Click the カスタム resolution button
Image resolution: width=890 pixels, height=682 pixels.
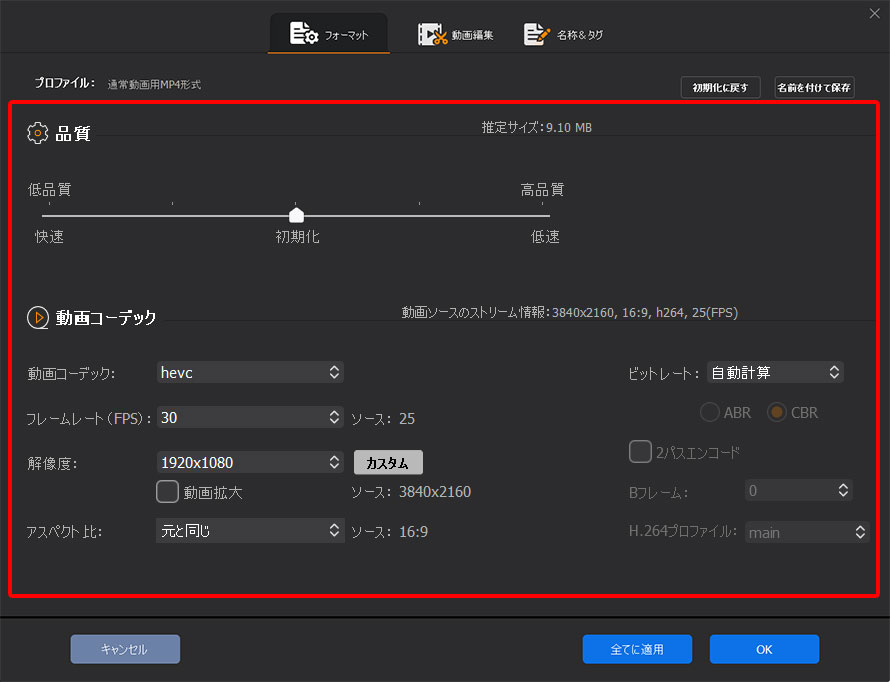click(x=388, y=462)
